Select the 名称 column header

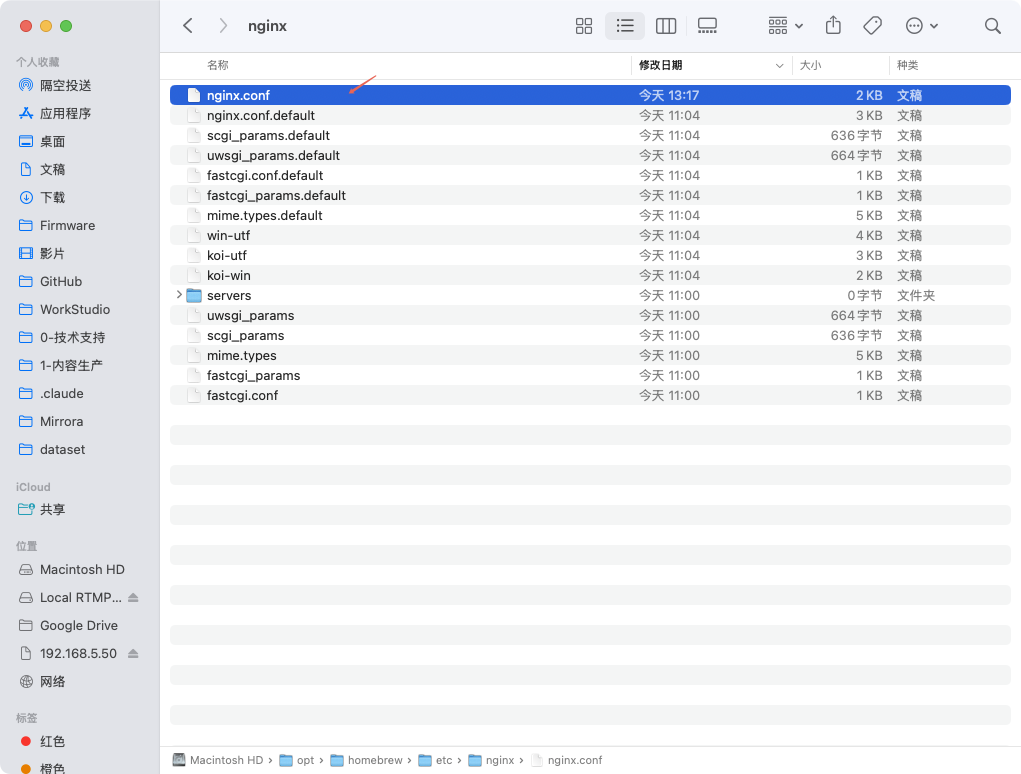pos(218,65)
